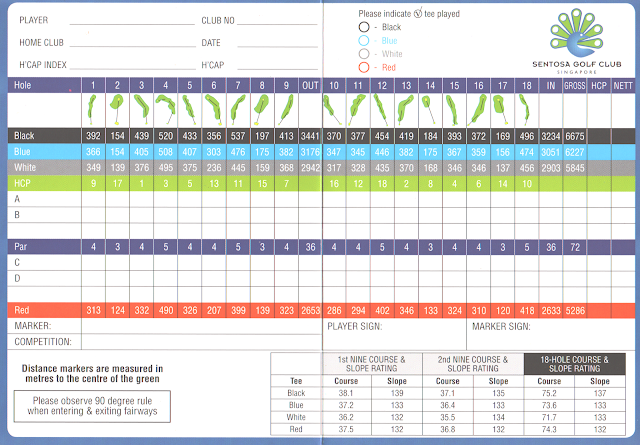Click Red 18-hole course rating 74.3
This screenshot has height=445, width=640.
click(549, 429)
